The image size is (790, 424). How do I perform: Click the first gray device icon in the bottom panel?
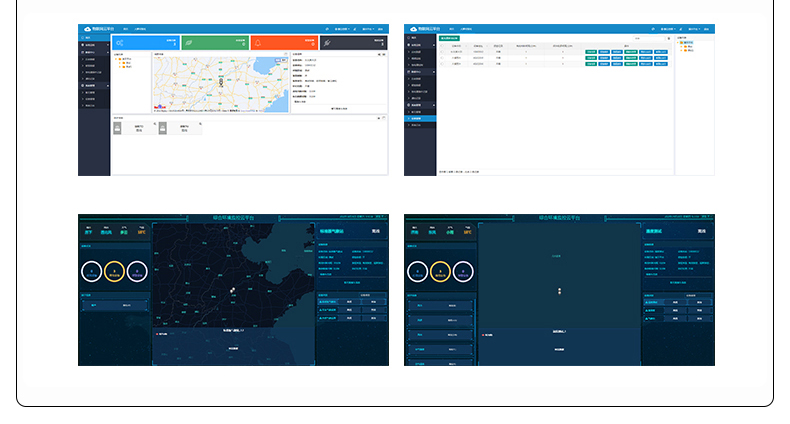pyautogui.click(x=118, y=128)
